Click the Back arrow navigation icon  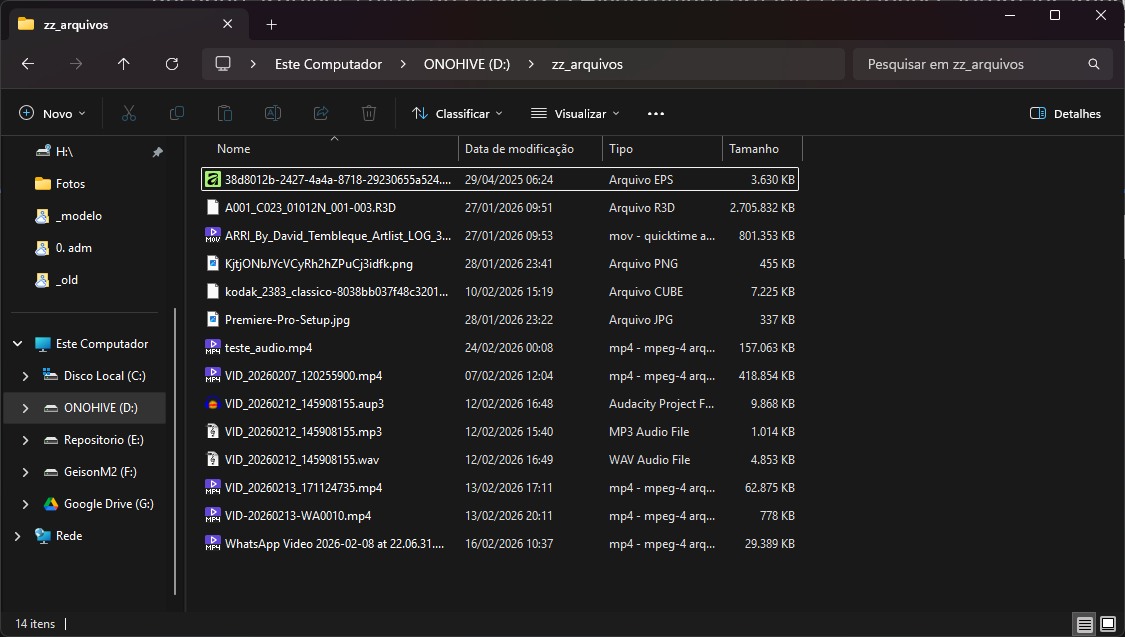pos(28,64)
